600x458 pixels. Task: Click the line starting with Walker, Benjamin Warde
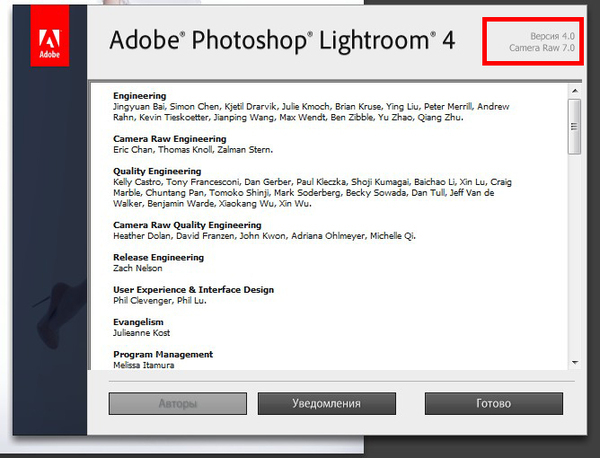[212, 204]
